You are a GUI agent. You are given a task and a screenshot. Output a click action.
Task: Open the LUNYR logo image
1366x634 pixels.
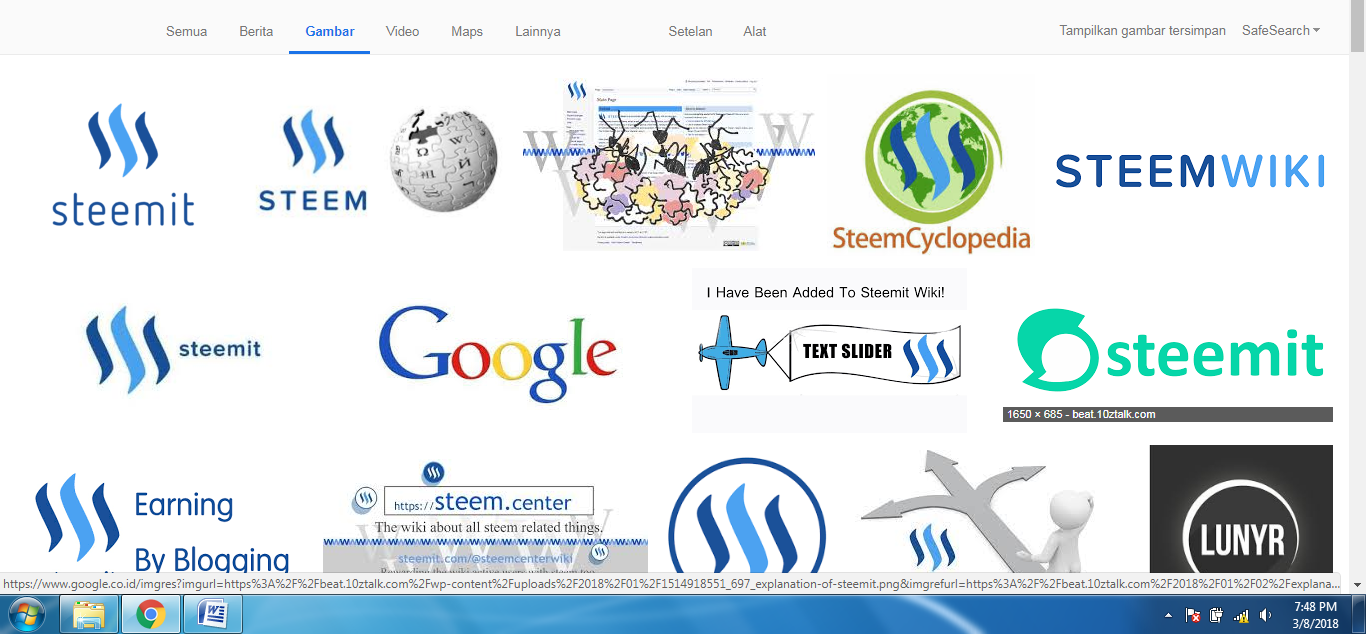(x=1241, y=509)
